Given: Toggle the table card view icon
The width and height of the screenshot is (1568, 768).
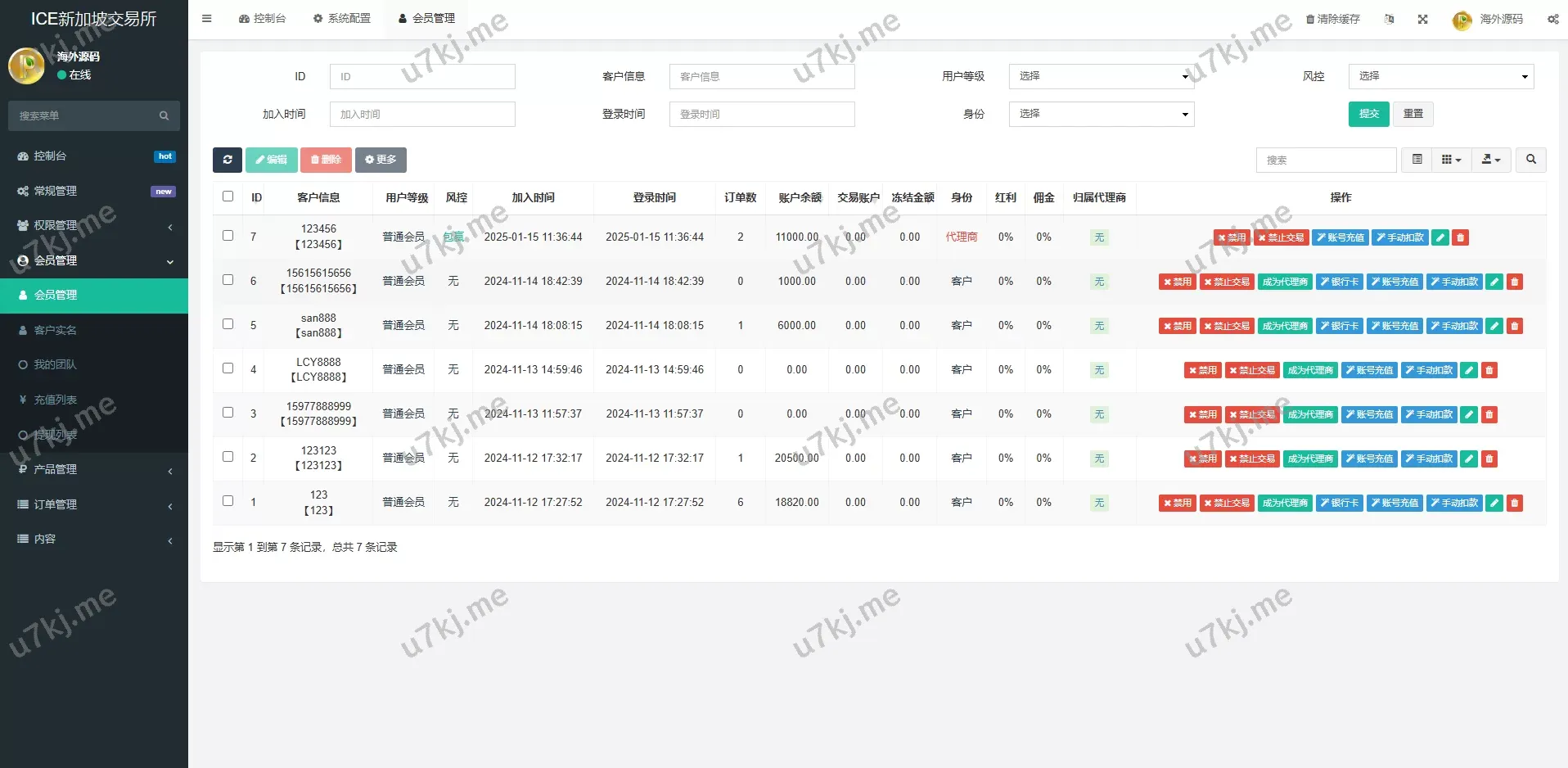Looking at the screenshot, I should pyautogui.click(x=1417, y=160).
